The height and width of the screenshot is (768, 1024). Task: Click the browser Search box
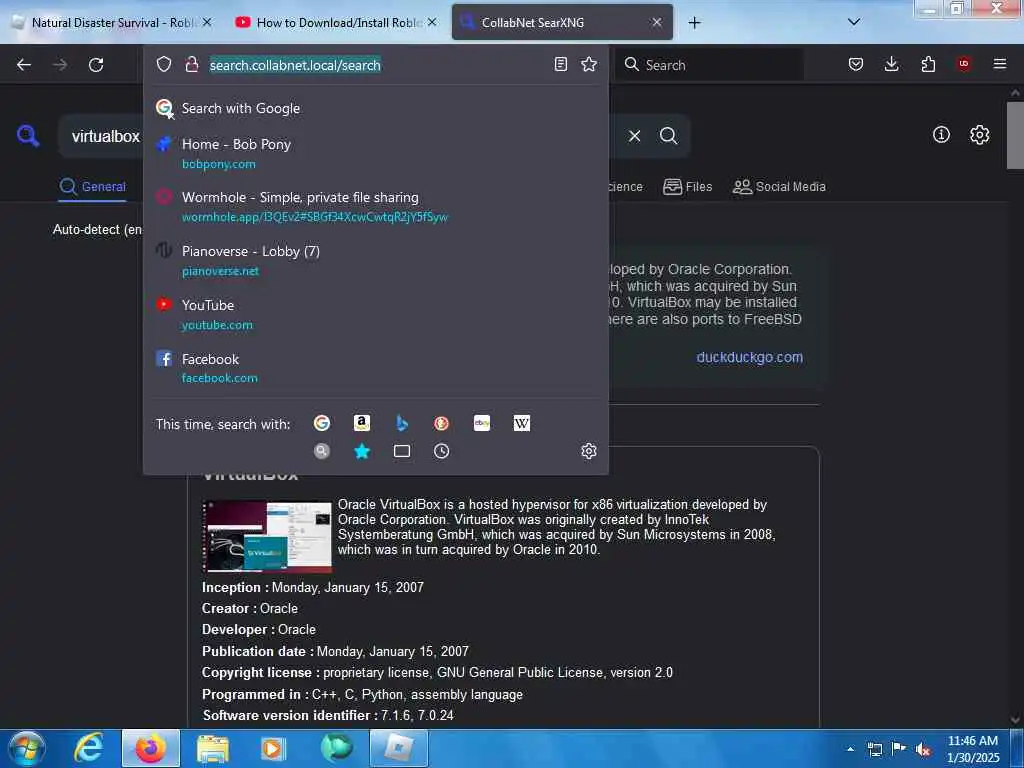coord(710,65)
